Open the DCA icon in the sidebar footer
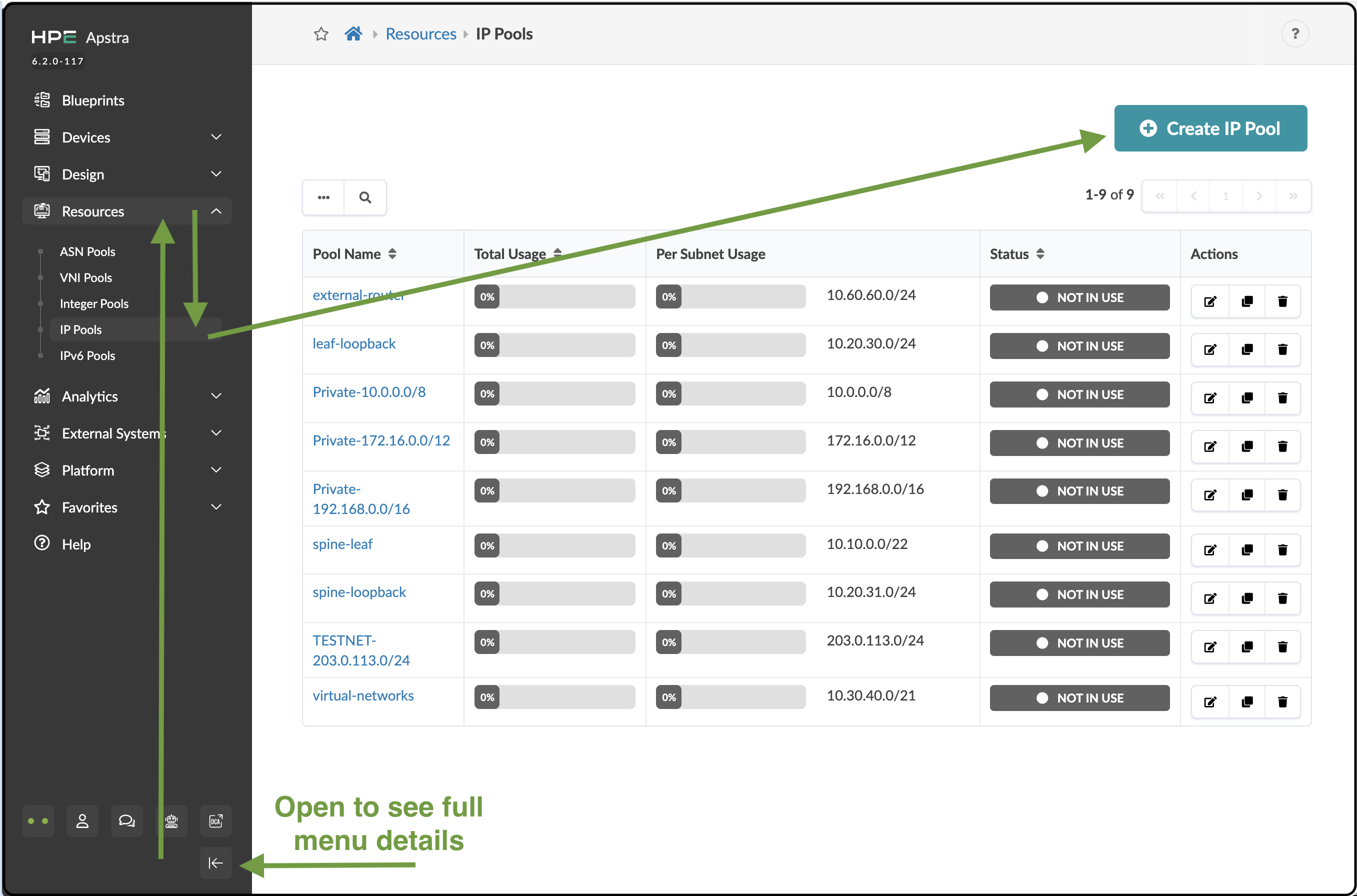 216,821
